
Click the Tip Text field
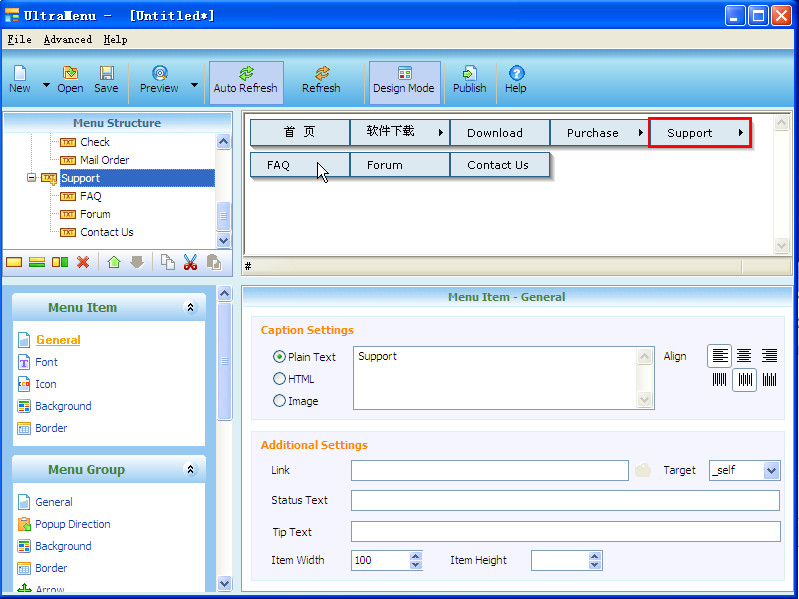tap(566, 532)
